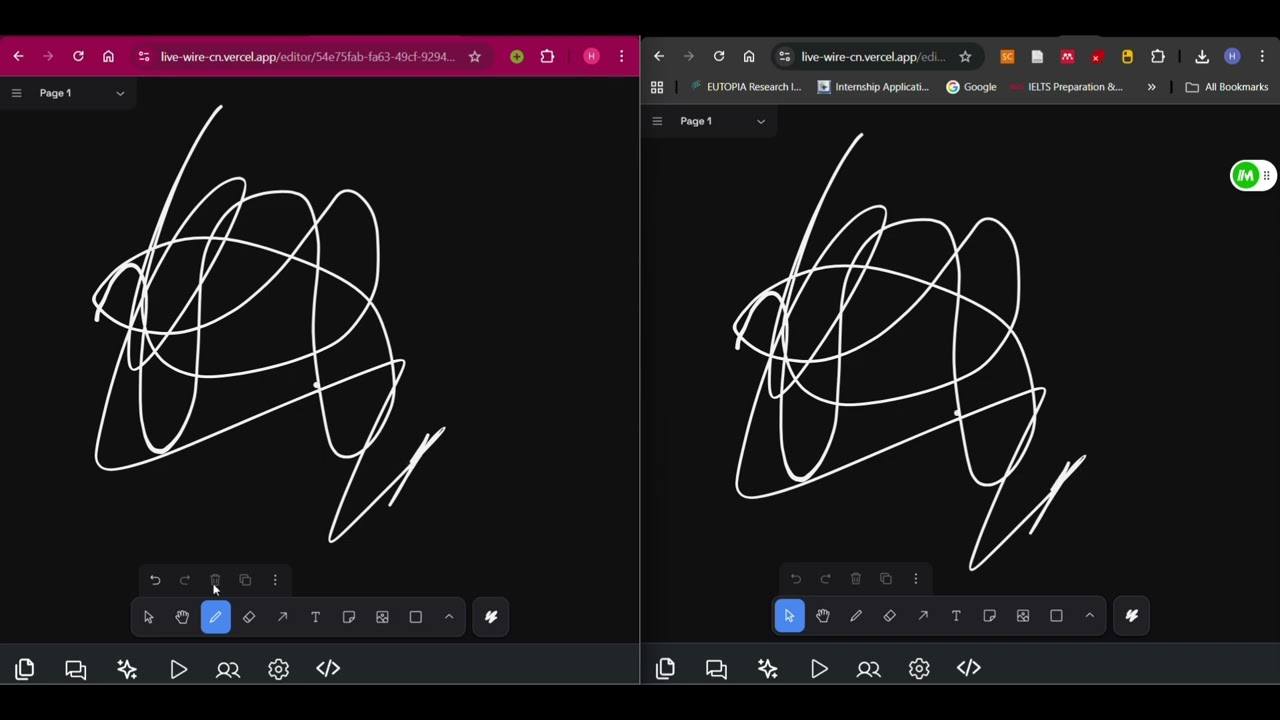Toggle the AI assistant sparkles panel

(x=126, y=669)
